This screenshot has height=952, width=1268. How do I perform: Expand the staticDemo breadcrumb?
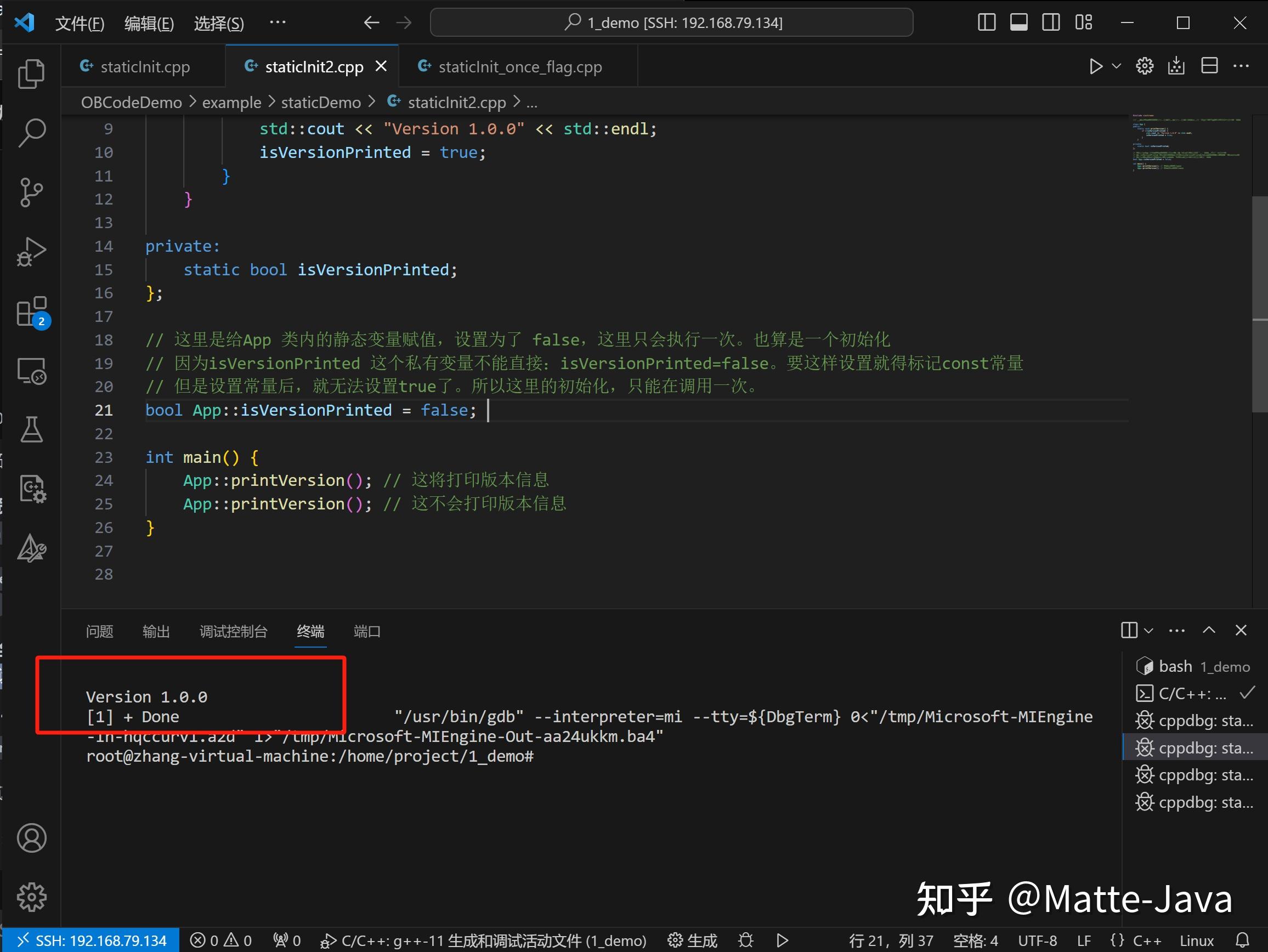pyautogui.click(x=320, y=102)
